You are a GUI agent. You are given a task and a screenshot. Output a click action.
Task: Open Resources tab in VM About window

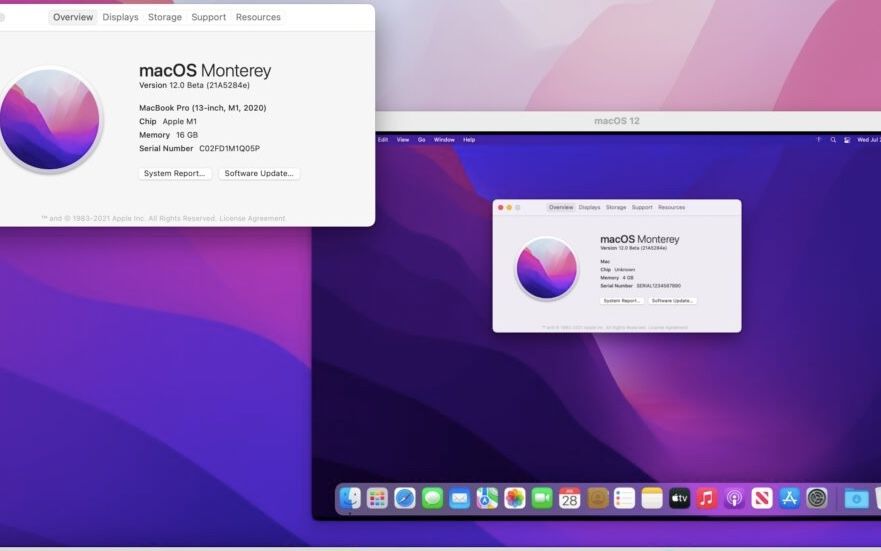(x=672, y=207)
